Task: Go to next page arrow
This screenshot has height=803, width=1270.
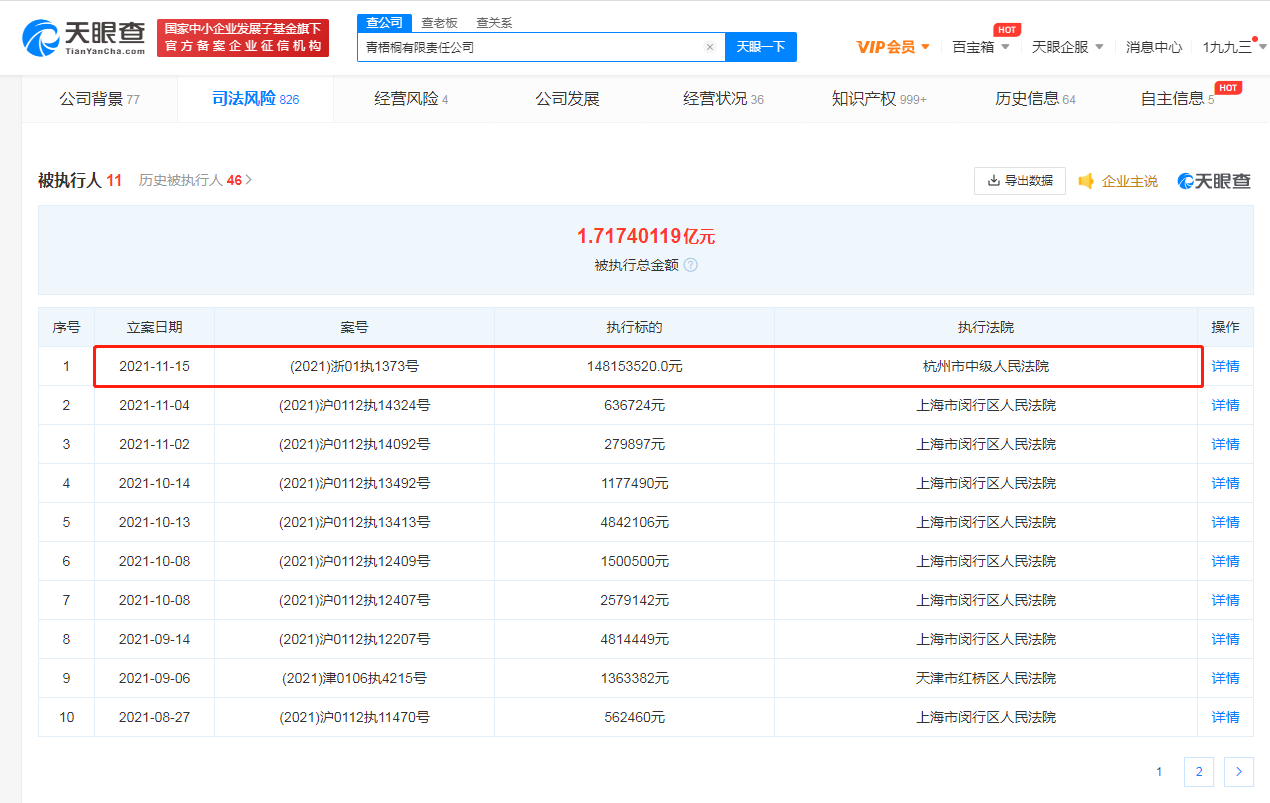Action: click(x=1238, y=771)
